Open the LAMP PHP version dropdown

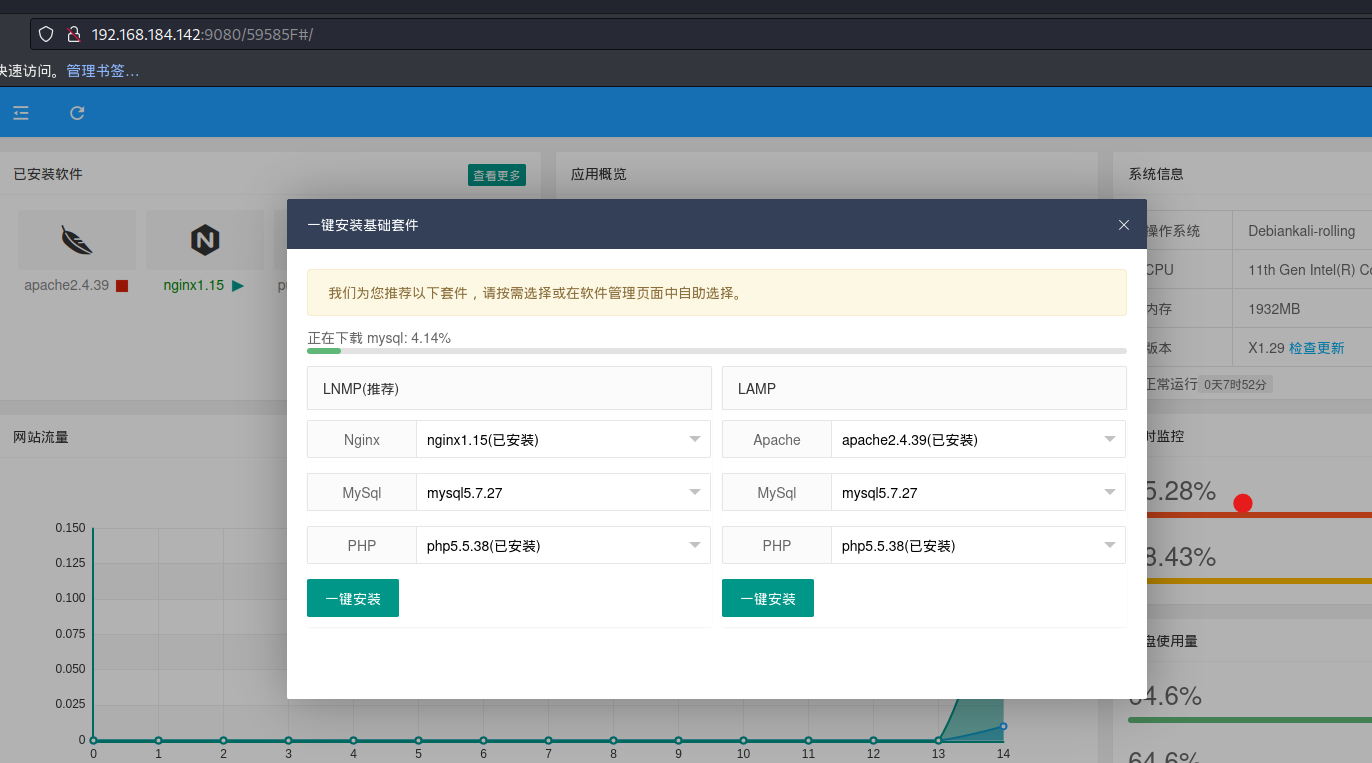978,545
